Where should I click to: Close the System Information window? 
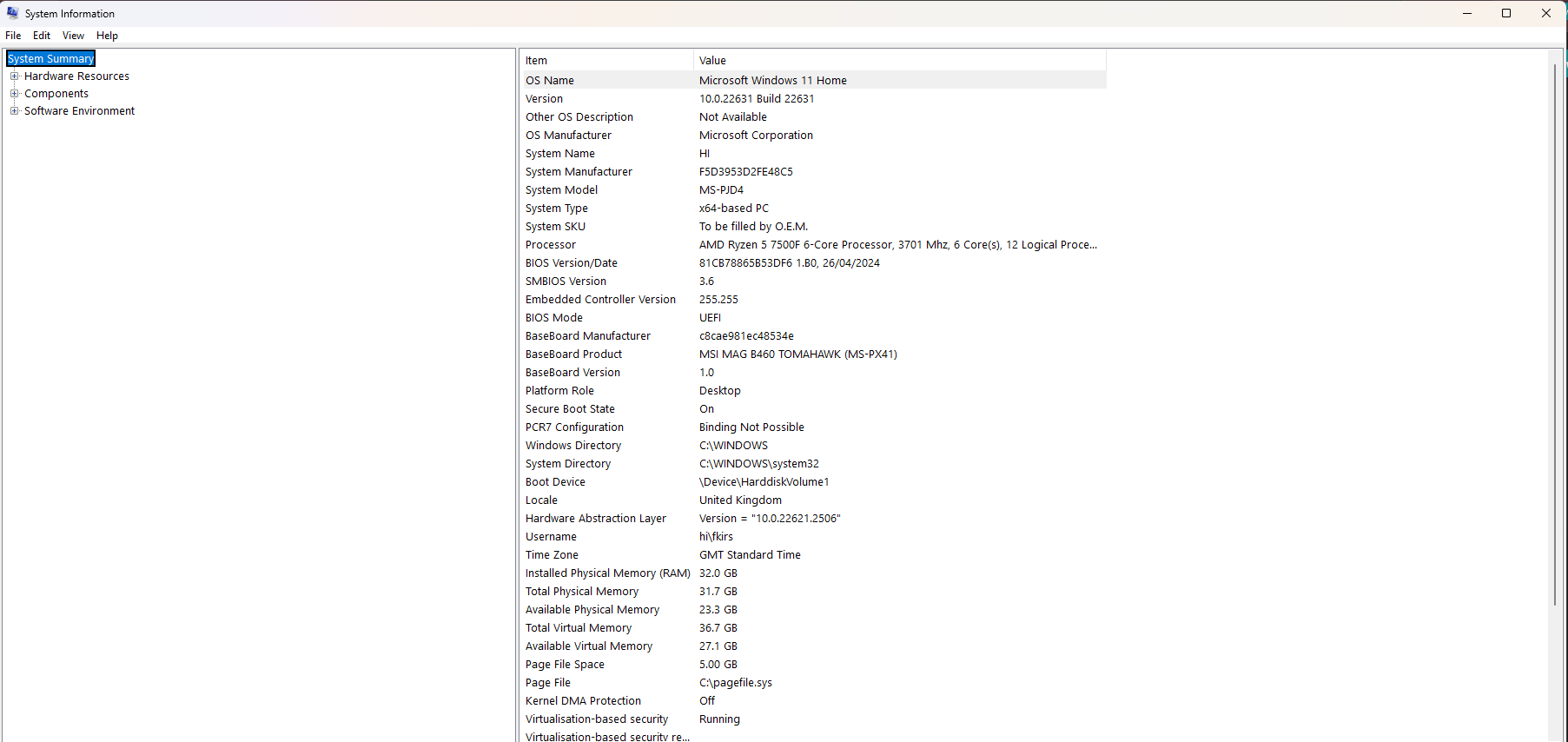pos(1546,13)
